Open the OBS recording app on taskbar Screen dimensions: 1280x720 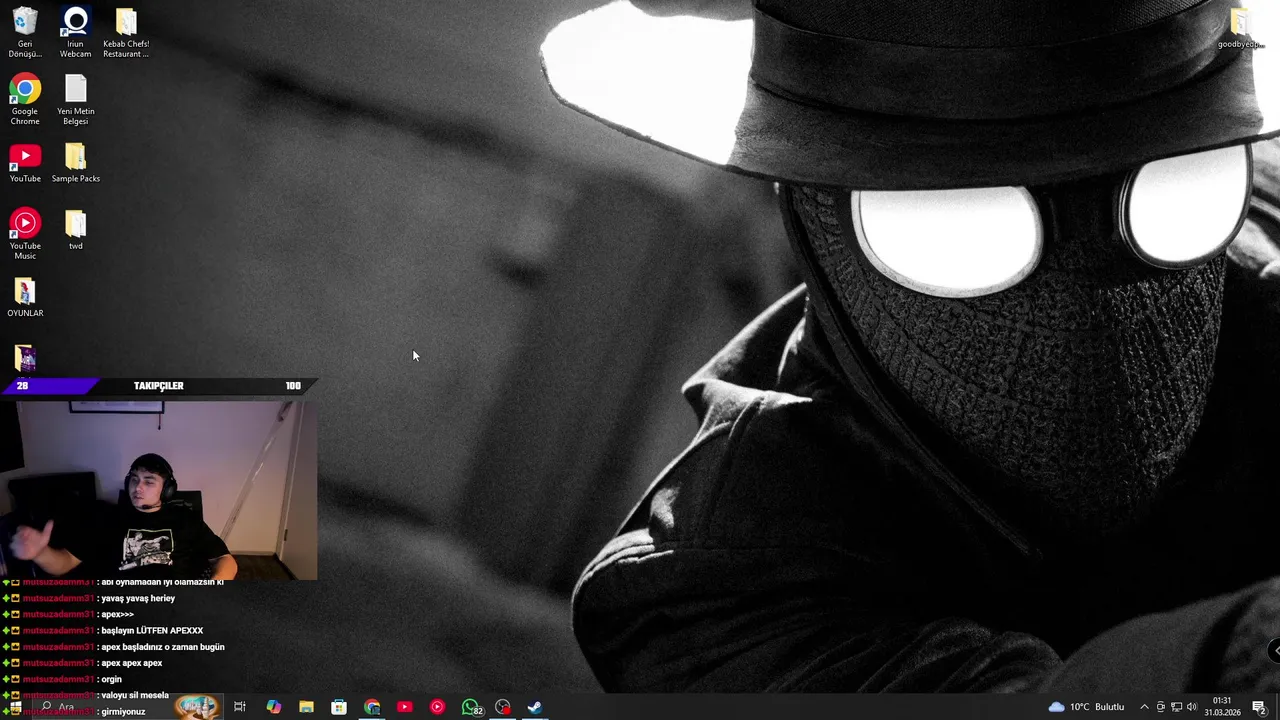[x=503, y=707]
